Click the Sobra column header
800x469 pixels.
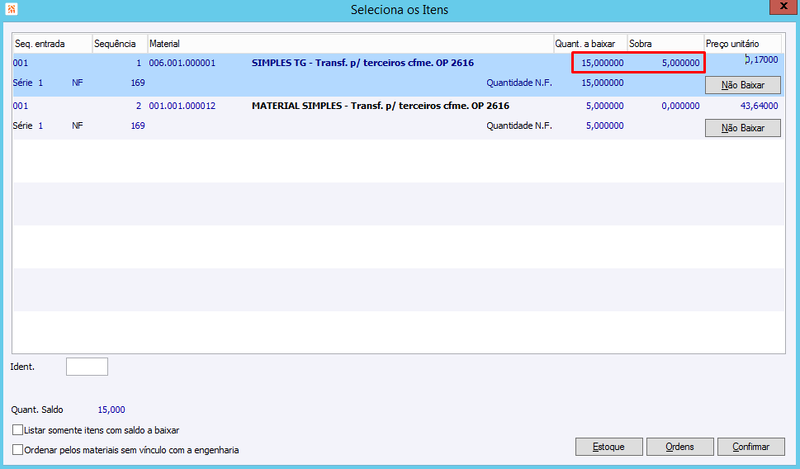tap(665, 44)
